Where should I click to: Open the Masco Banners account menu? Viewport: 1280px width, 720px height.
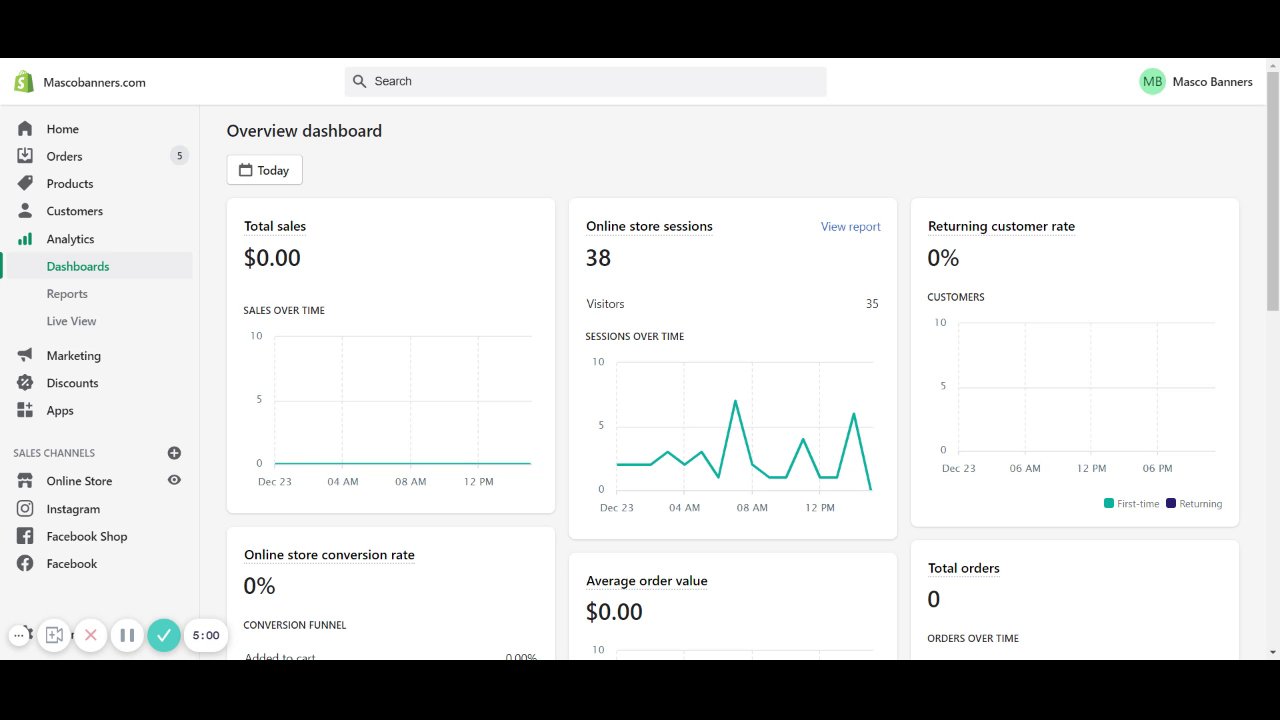(1195, 82)
